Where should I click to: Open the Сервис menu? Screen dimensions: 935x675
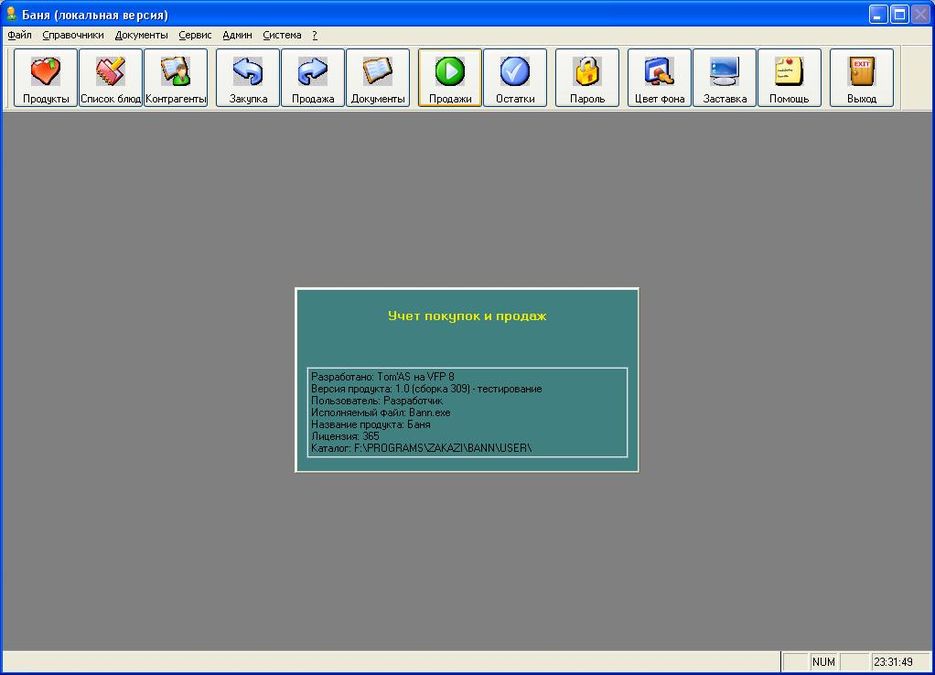195,35
